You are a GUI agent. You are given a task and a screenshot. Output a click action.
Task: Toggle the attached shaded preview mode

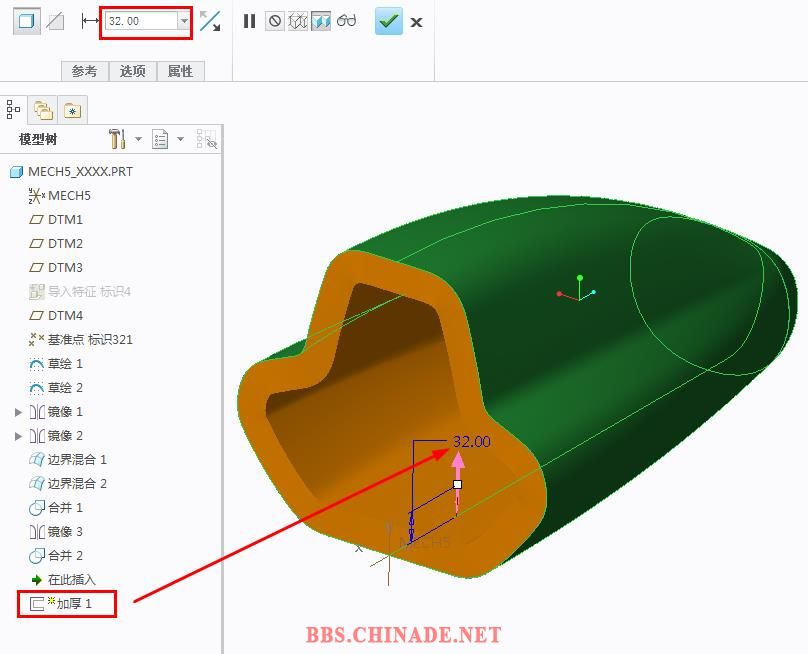pos(321,21)
